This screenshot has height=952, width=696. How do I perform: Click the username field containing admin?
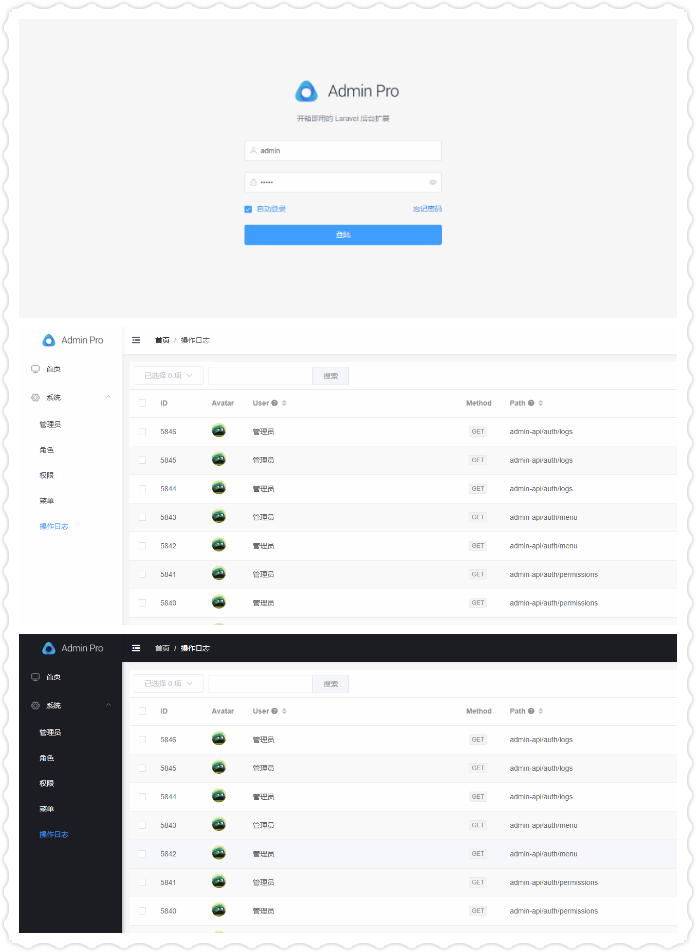point(343,151)
